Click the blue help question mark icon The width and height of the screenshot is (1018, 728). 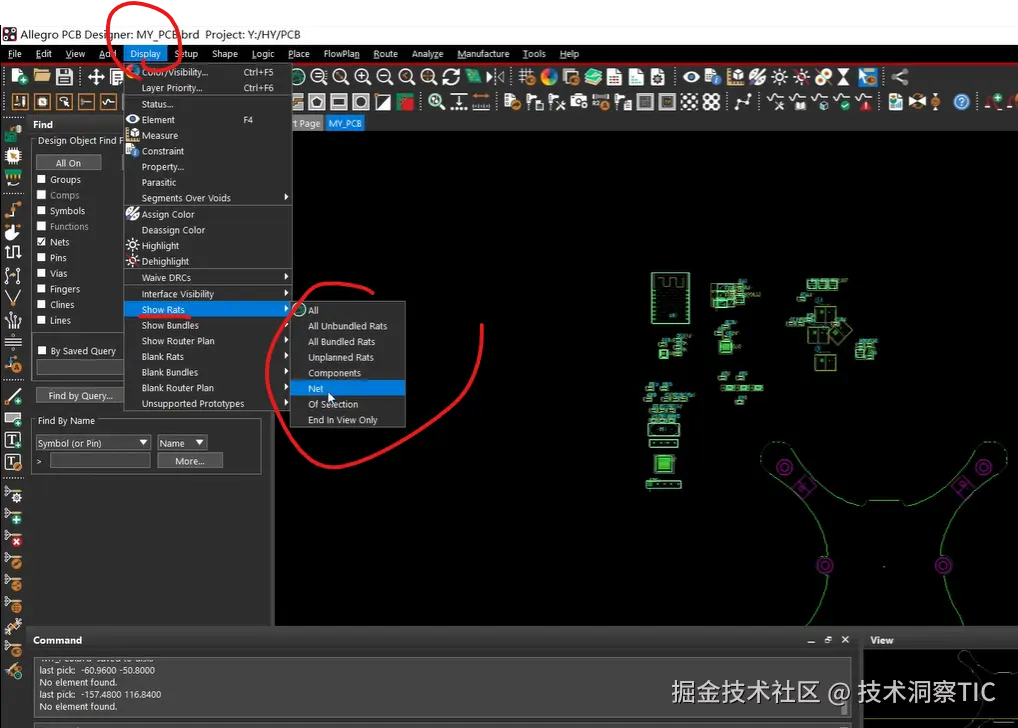(962, 102)
